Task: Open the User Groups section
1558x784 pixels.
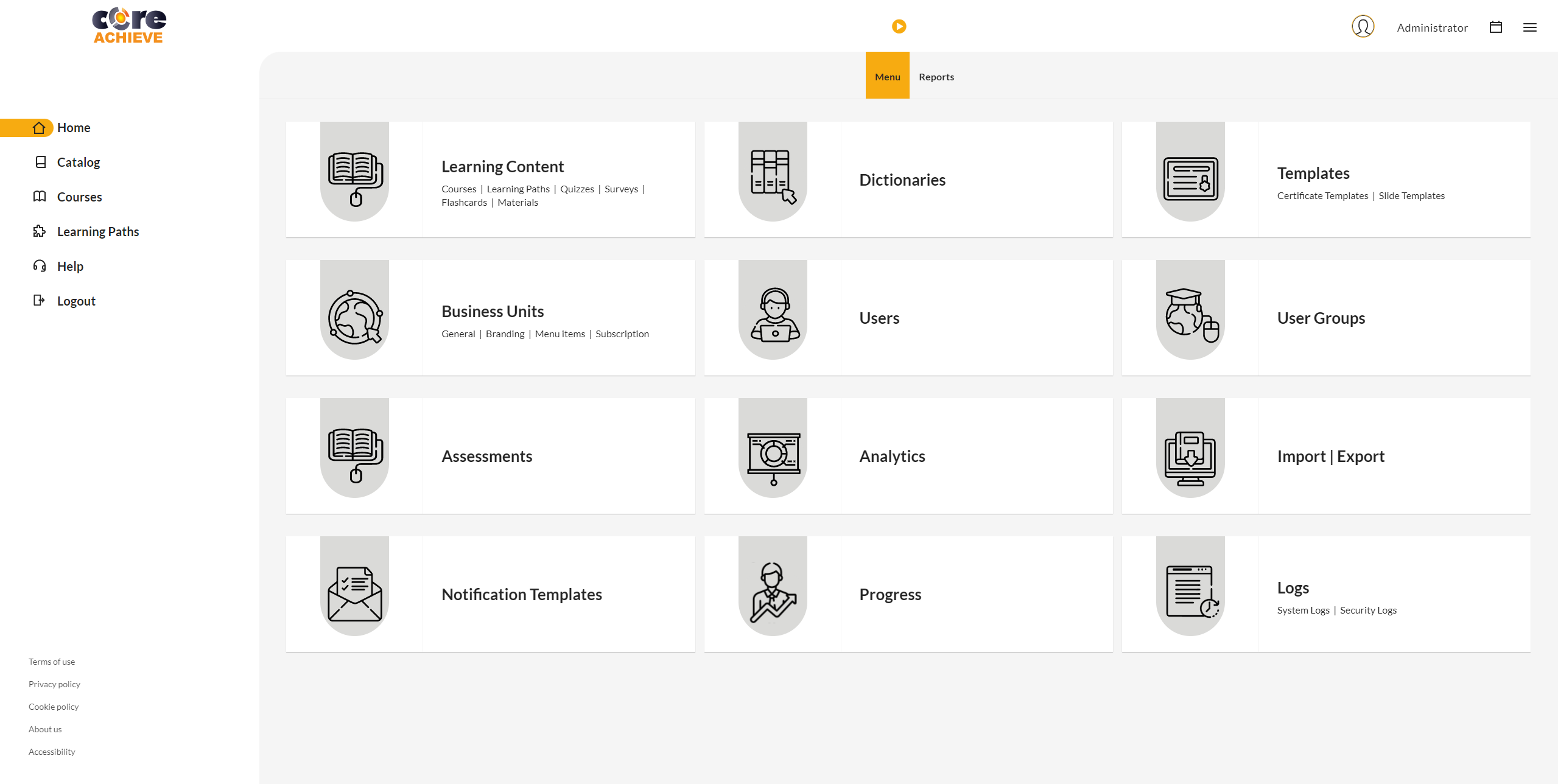Action: (1320, 317)
